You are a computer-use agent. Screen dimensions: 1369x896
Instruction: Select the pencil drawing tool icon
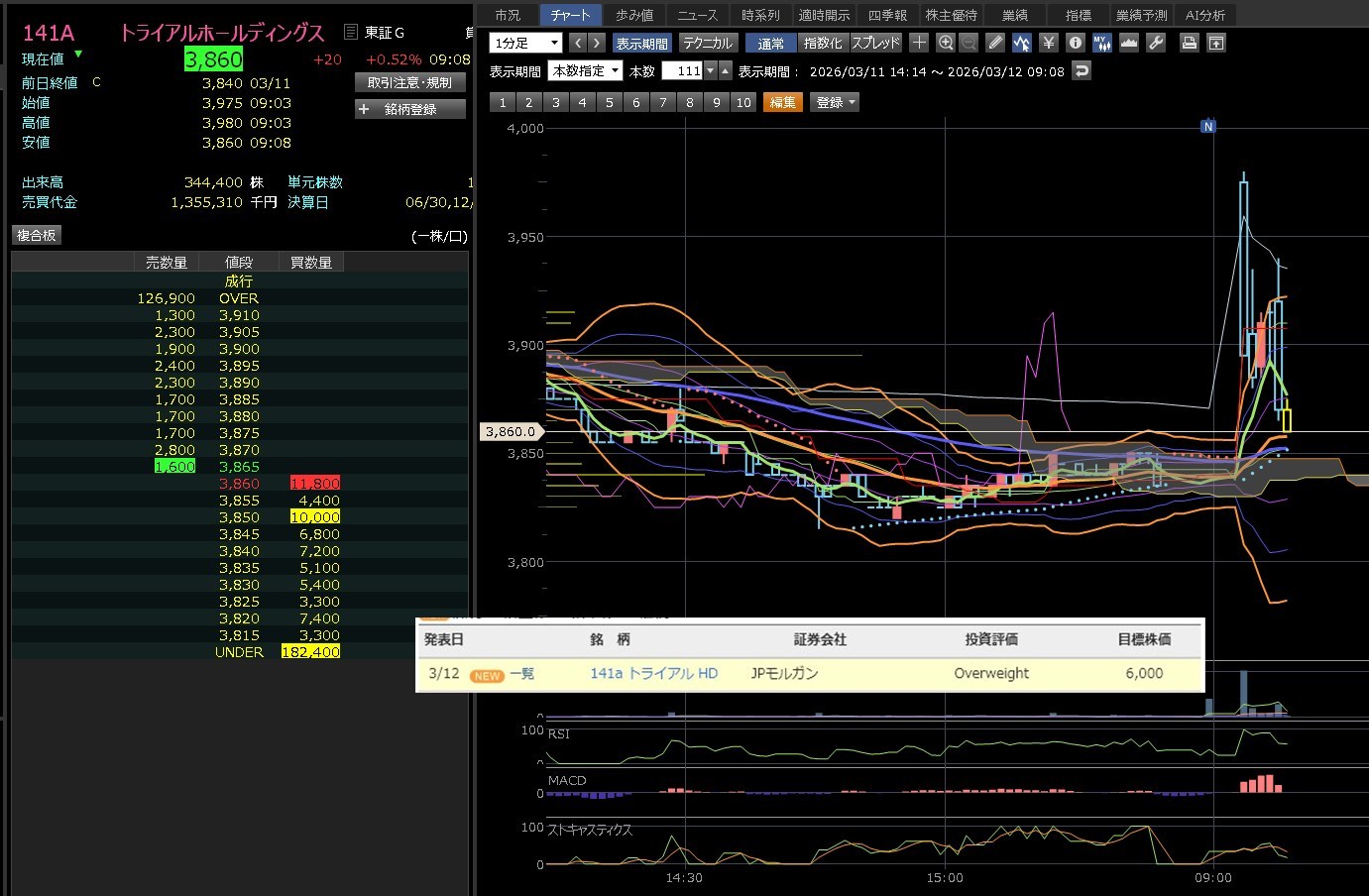pyautogui.click(x=995, y=43)
